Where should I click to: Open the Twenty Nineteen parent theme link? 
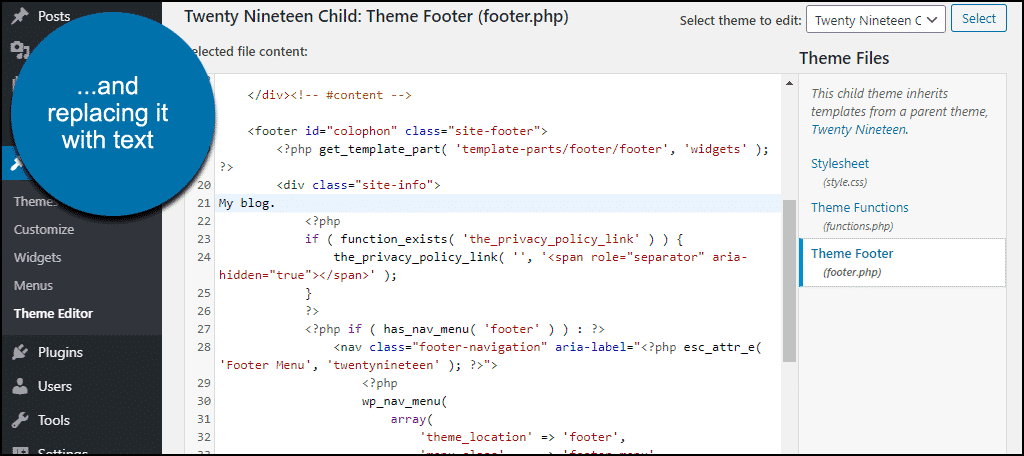(x=858, y=129)
